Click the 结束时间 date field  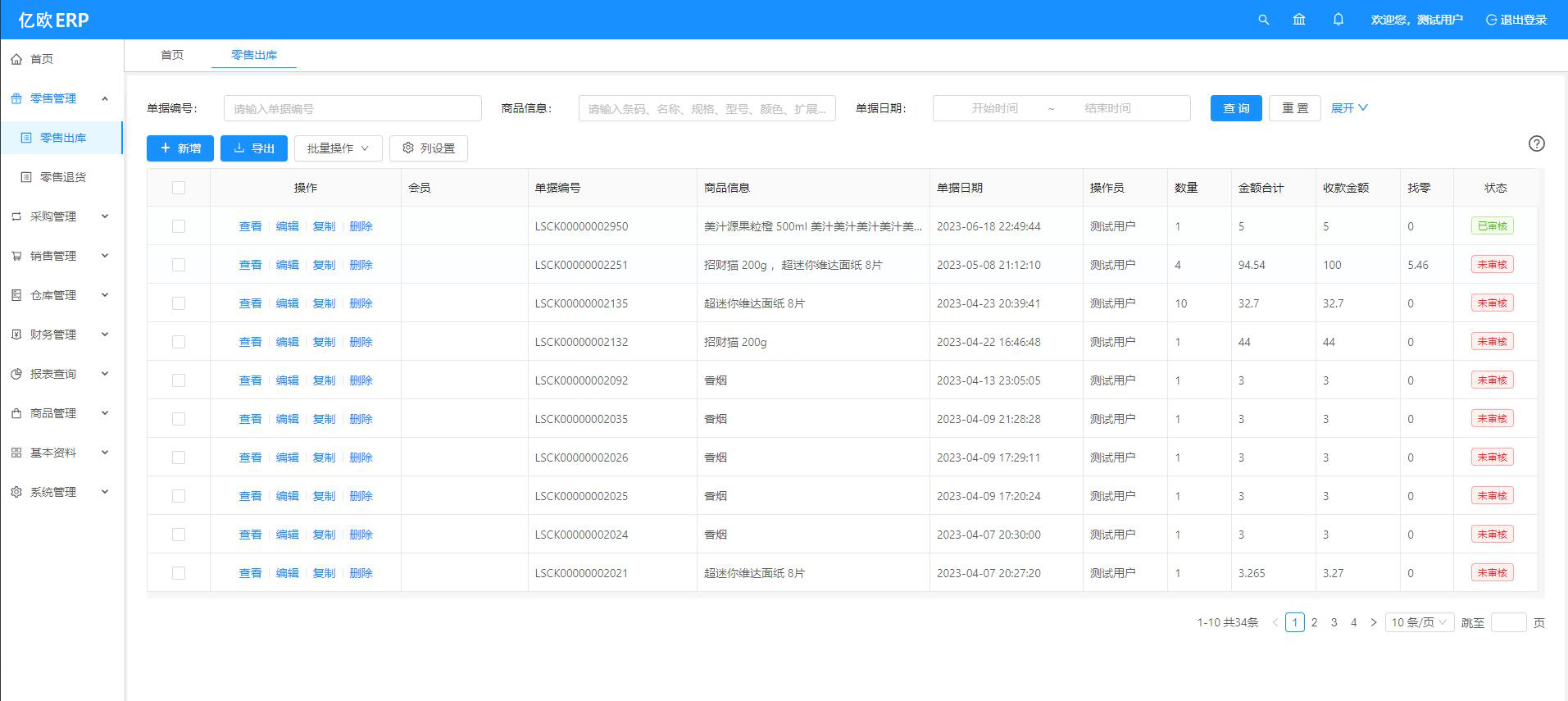(1107, 108)
